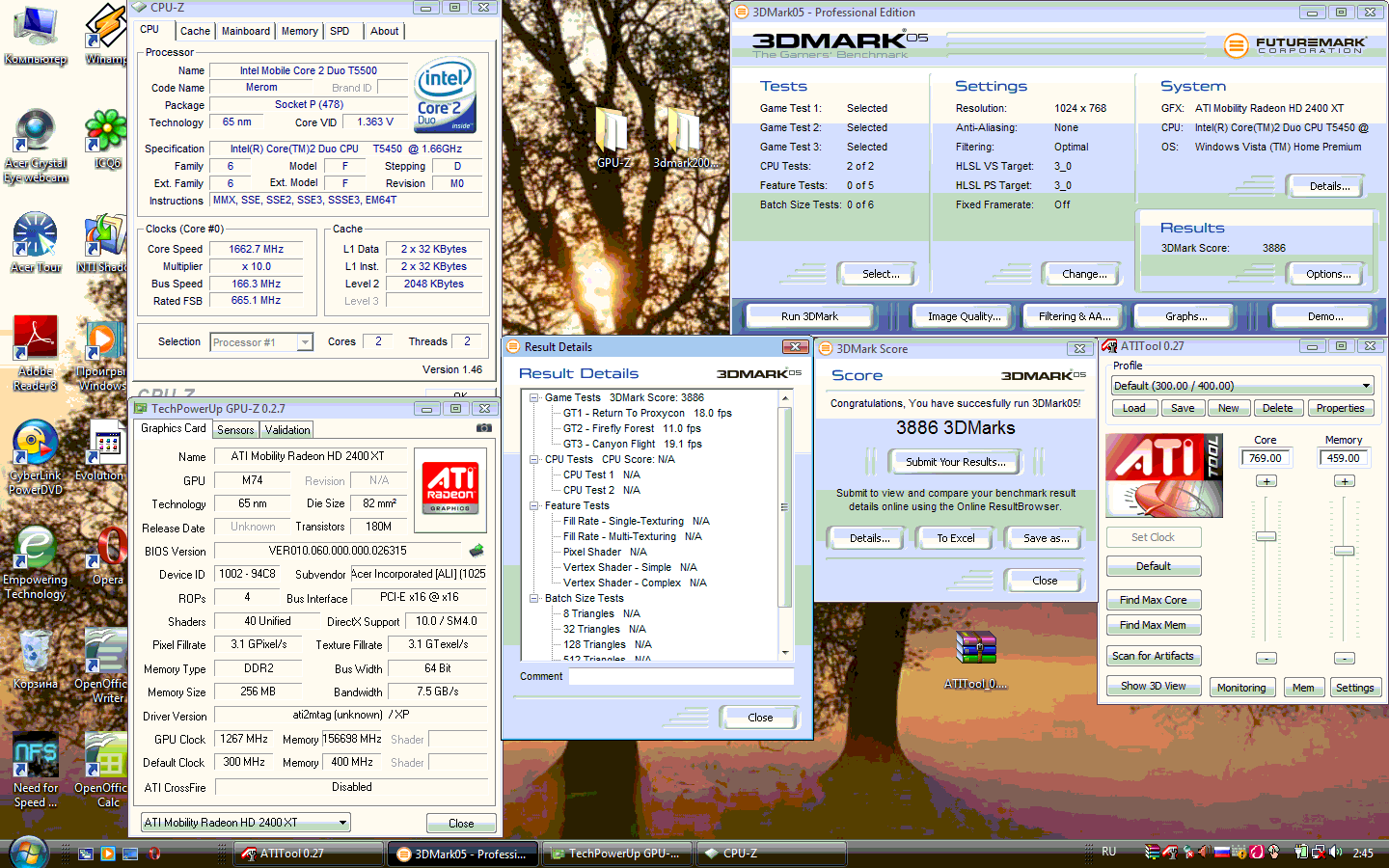Click the Windows Start orb
The image size is (1389, 868).
click(28, 853)
